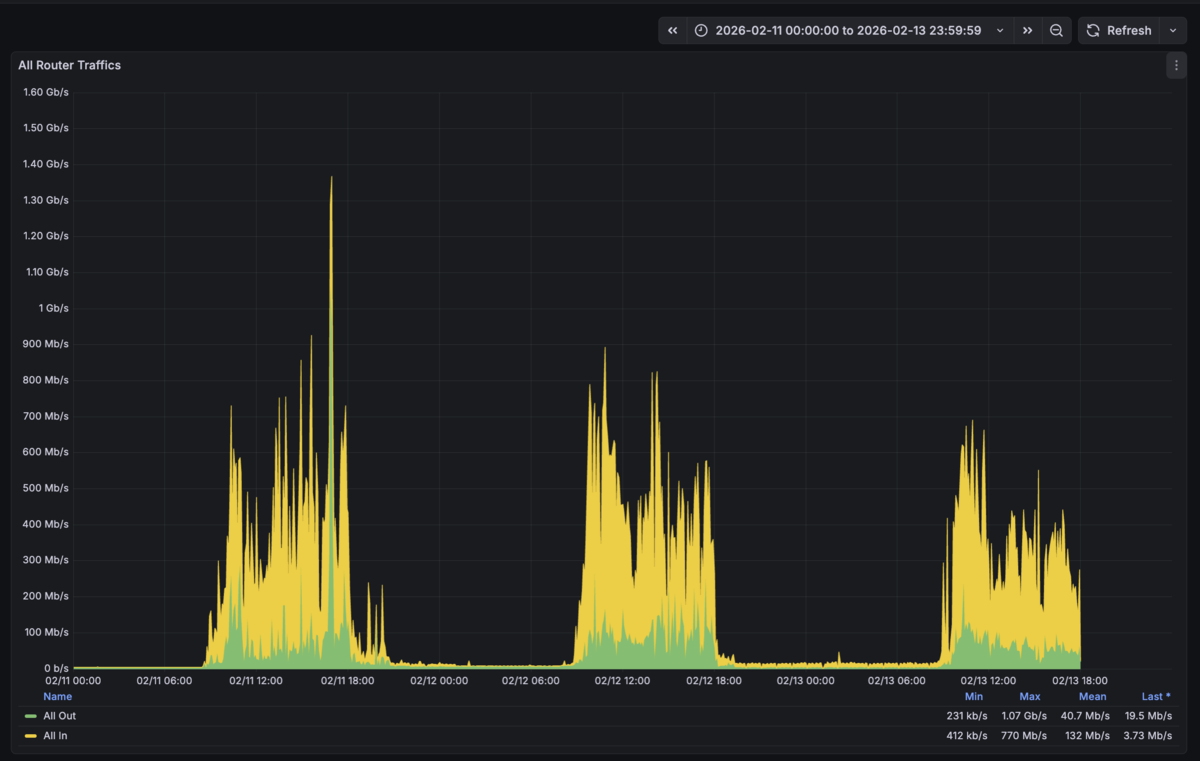The image size is (1200, 761).
Task: Sort legend by Mean column
Action: click(1093, 696)
